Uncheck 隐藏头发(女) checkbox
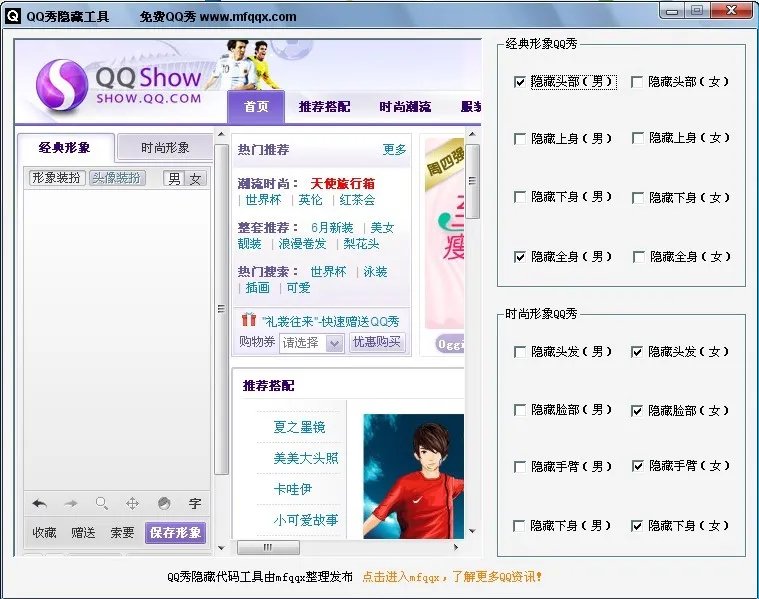 tap(637, 352)
